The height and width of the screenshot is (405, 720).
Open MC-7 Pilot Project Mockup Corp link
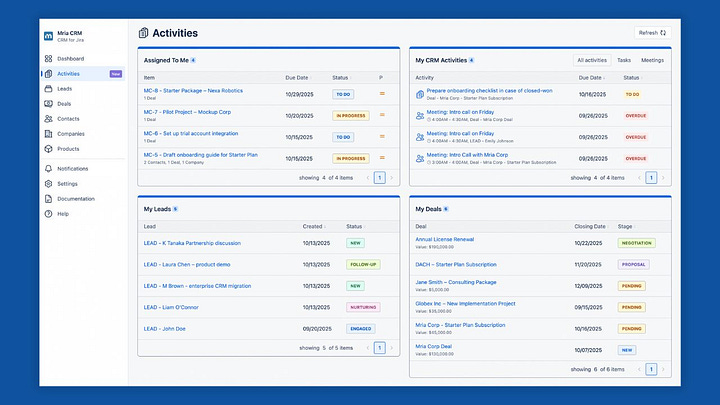187,112
